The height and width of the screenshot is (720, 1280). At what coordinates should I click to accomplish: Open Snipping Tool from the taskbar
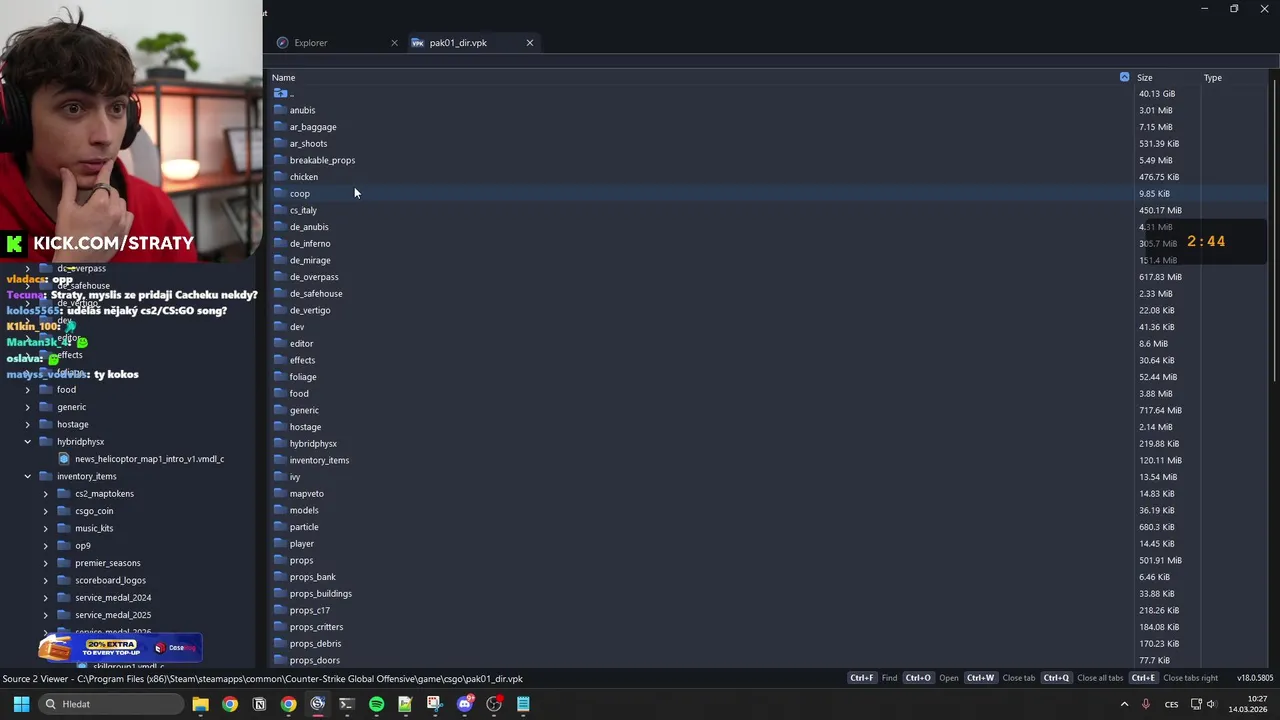pos(434,704)
